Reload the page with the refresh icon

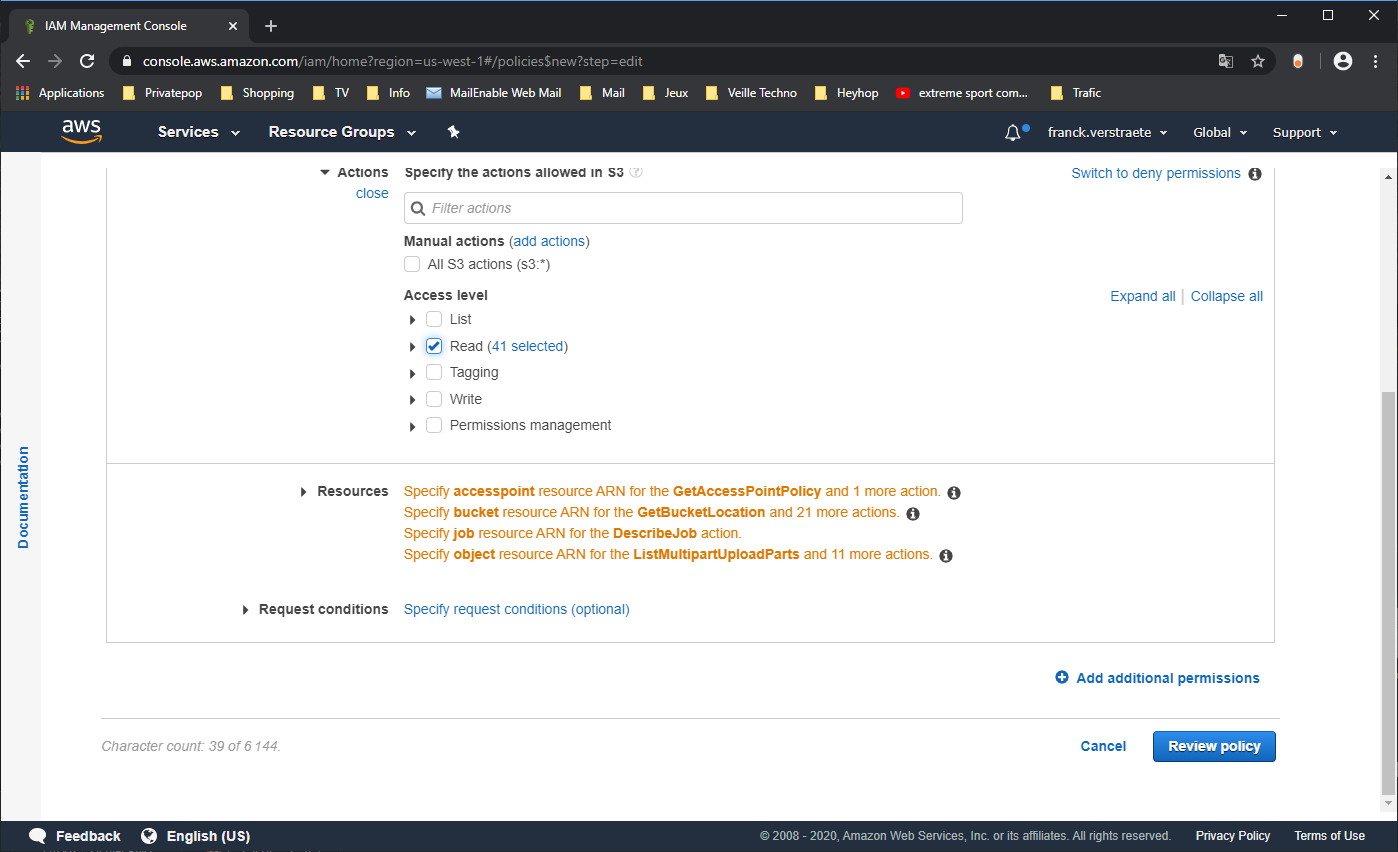(x=87, y=61)
